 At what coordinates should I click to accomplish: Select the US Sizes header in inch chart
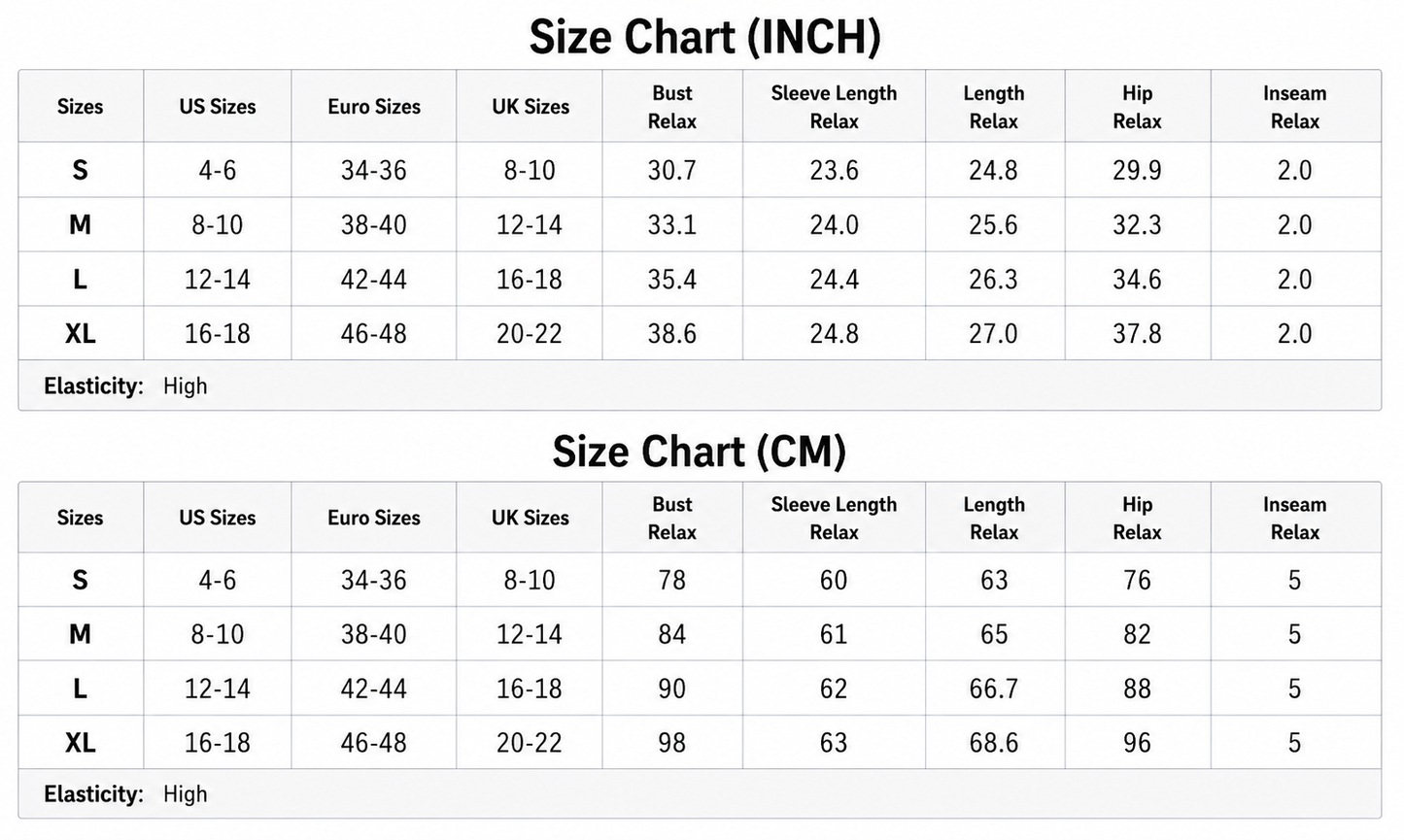[x=218, y=107]
